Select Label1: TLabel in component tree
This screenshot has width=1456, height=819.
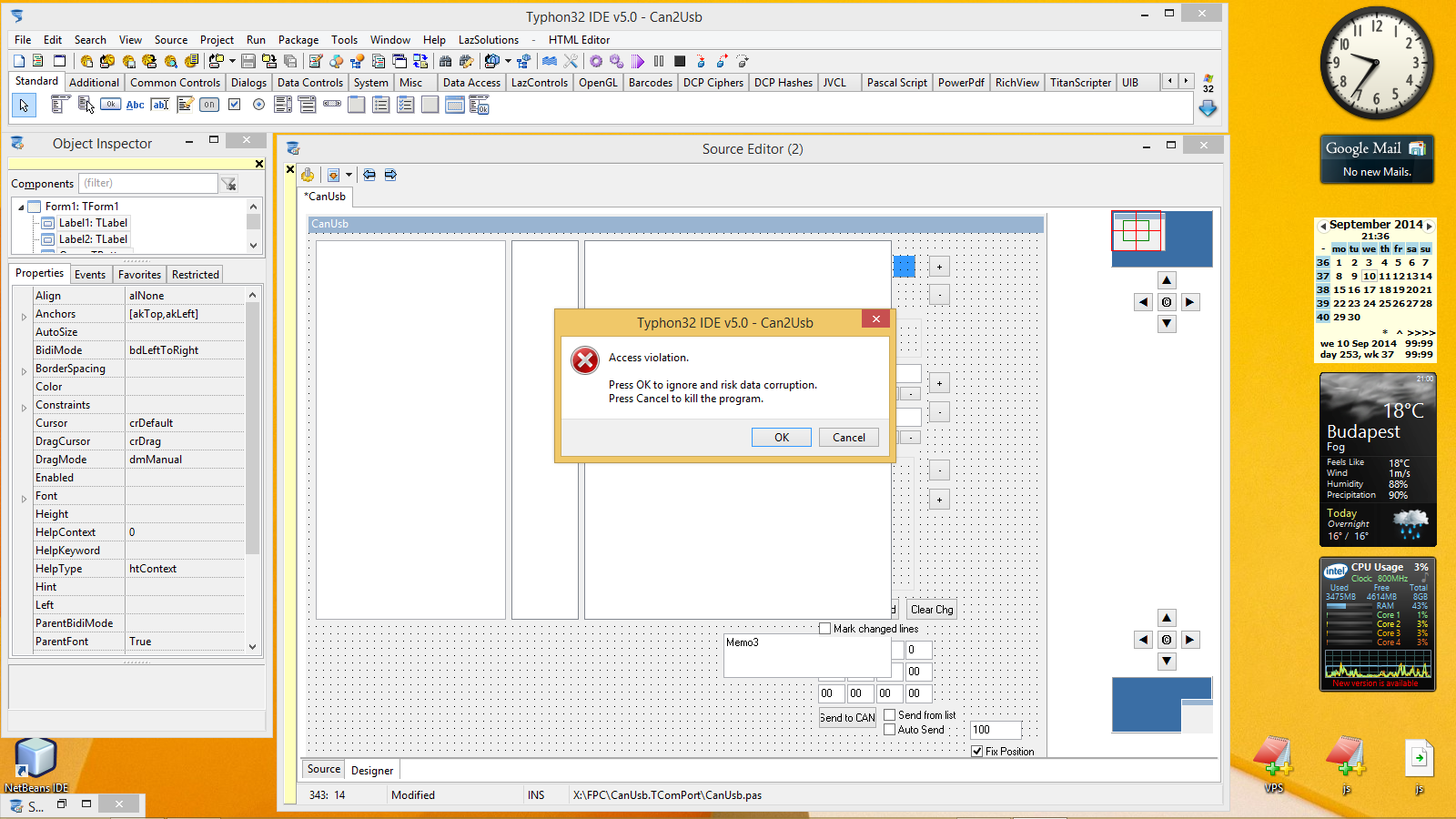93,223
